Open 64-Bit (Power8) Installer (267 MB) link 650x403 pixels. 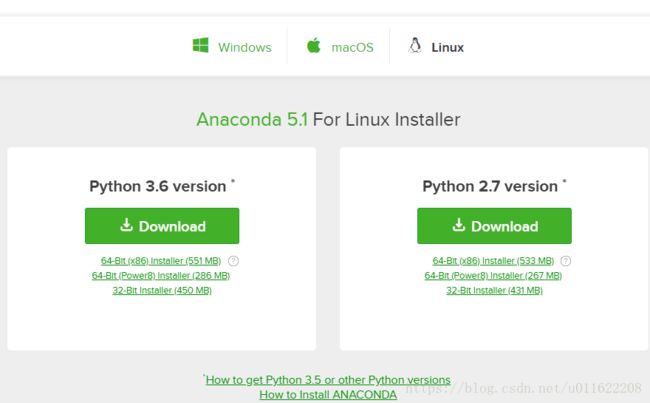493,276
